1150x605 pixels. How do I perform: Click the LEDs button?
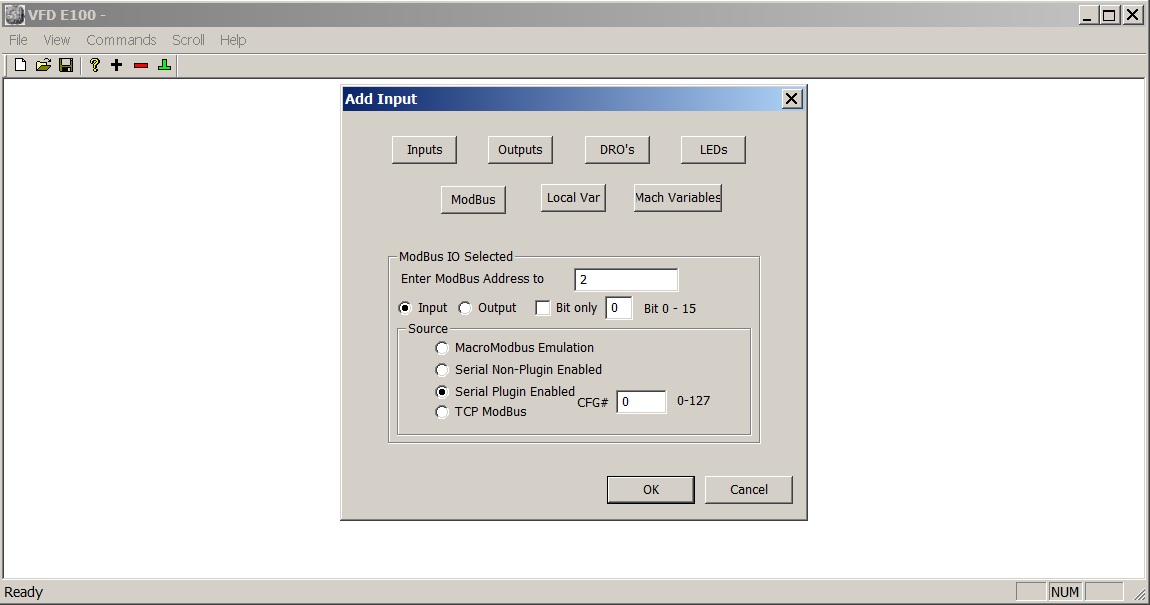tap(713, 150)
